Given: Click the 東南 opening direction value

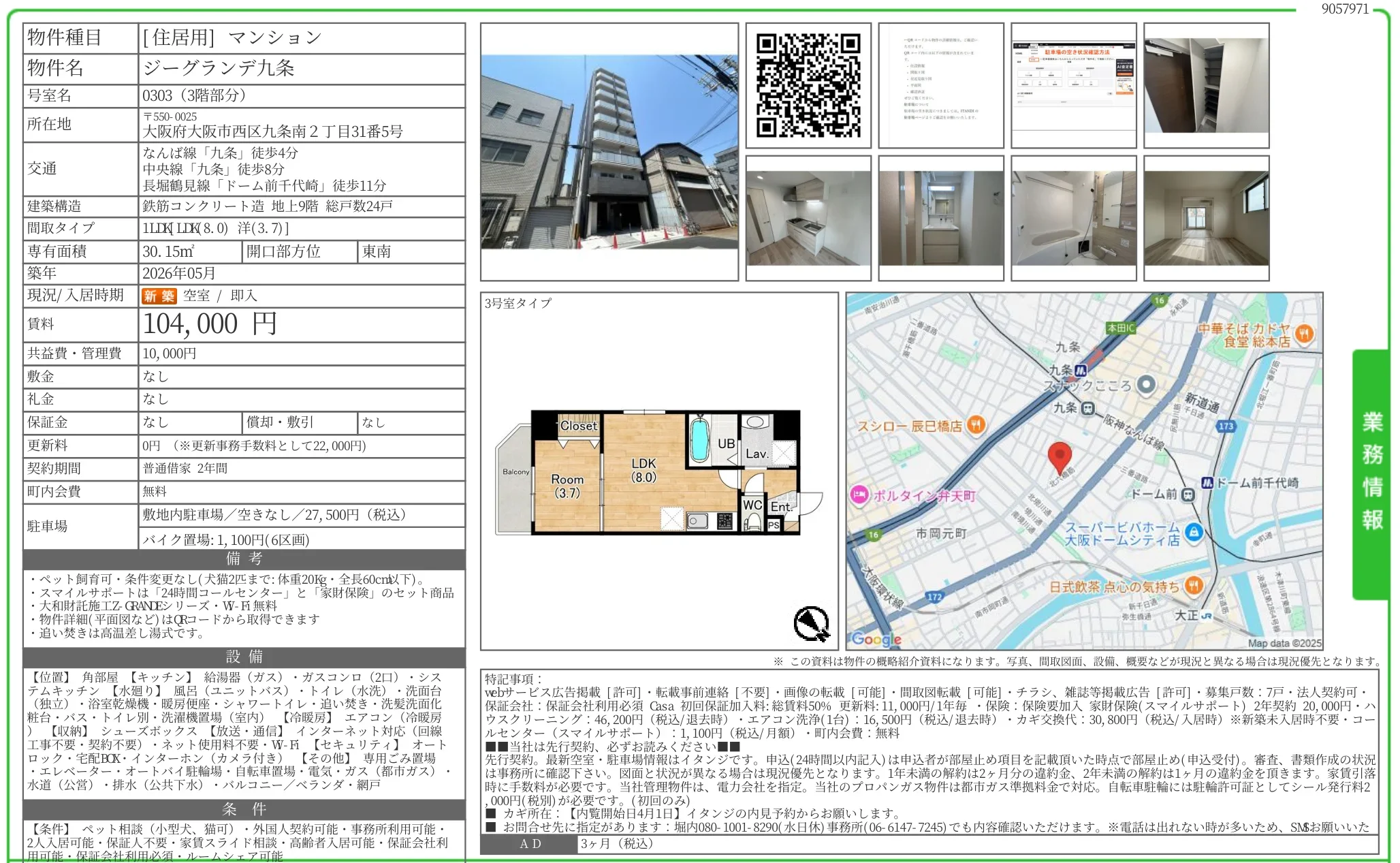Looking at the screenshot, I should pos(377,251).
